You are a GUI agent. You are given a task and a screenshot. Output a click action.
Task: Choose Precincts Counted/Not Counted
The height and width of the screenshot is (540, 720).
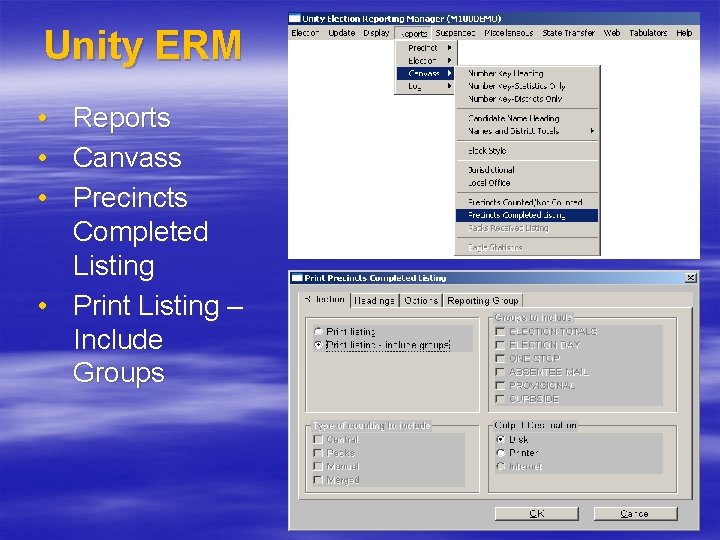click(527, 202)
